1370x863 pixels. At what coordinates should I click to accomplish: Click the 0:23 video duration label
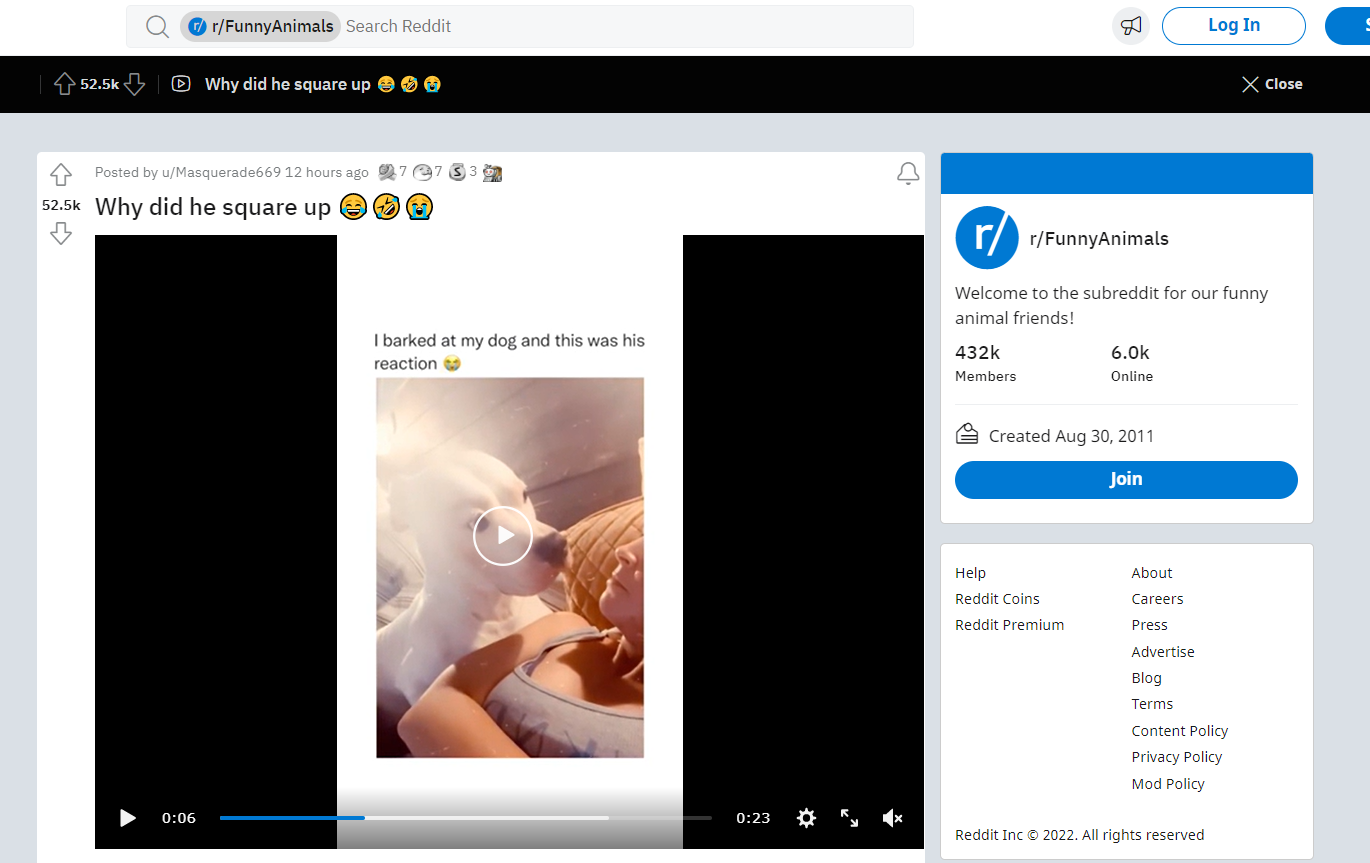point(753,818)
